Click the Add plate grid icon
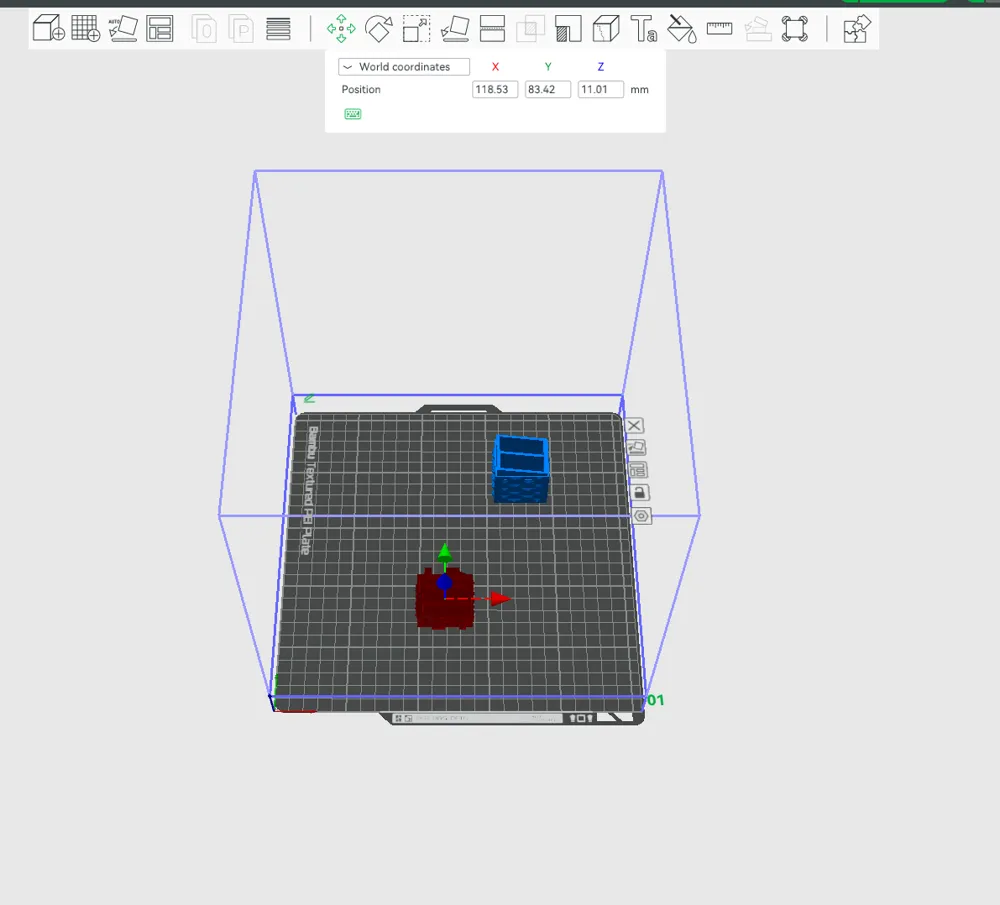The width and height of the screenshot is (1000, 905). tap(85, 29)
